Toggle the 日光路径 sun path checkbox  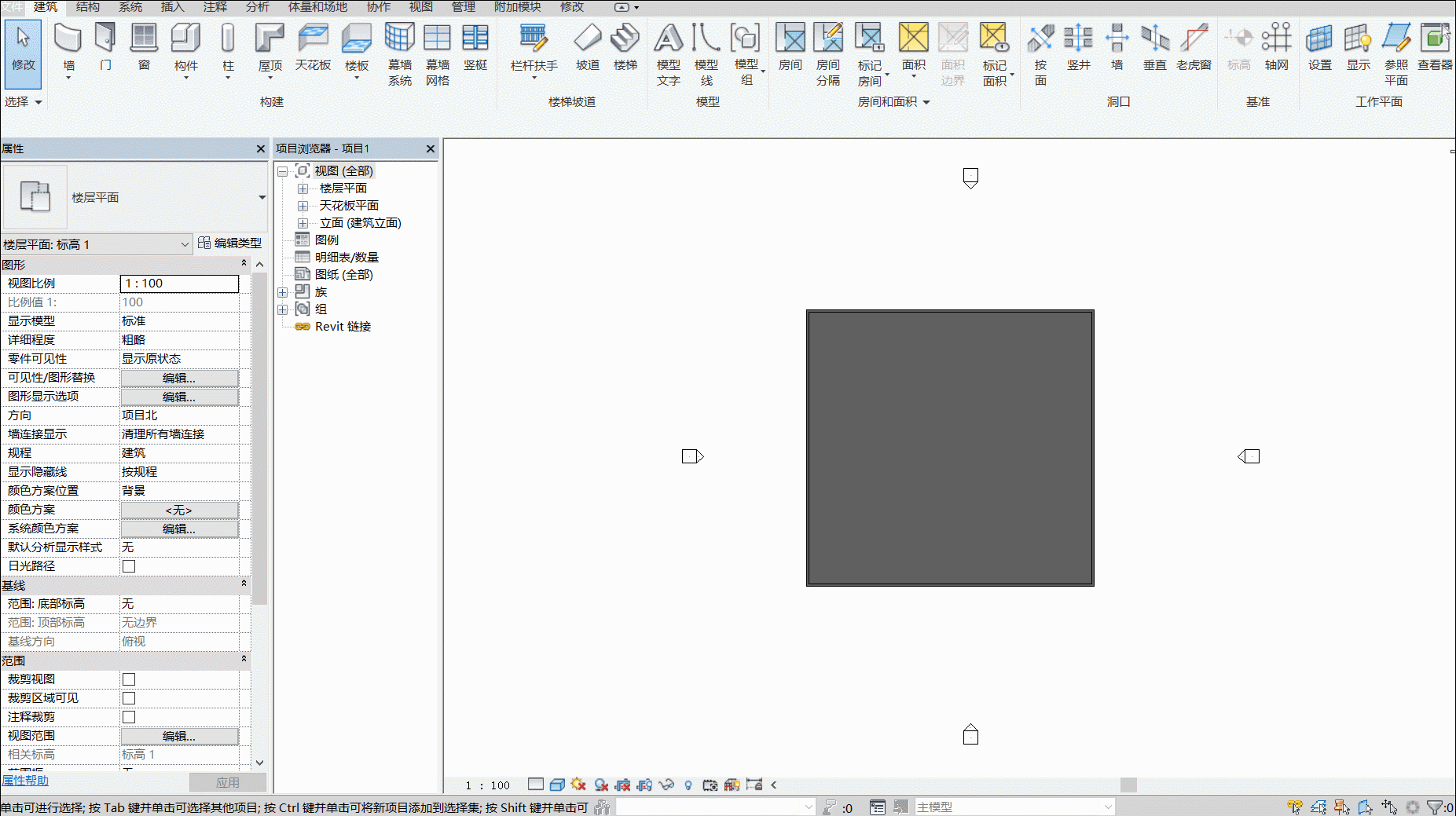(x=129, y=566)
